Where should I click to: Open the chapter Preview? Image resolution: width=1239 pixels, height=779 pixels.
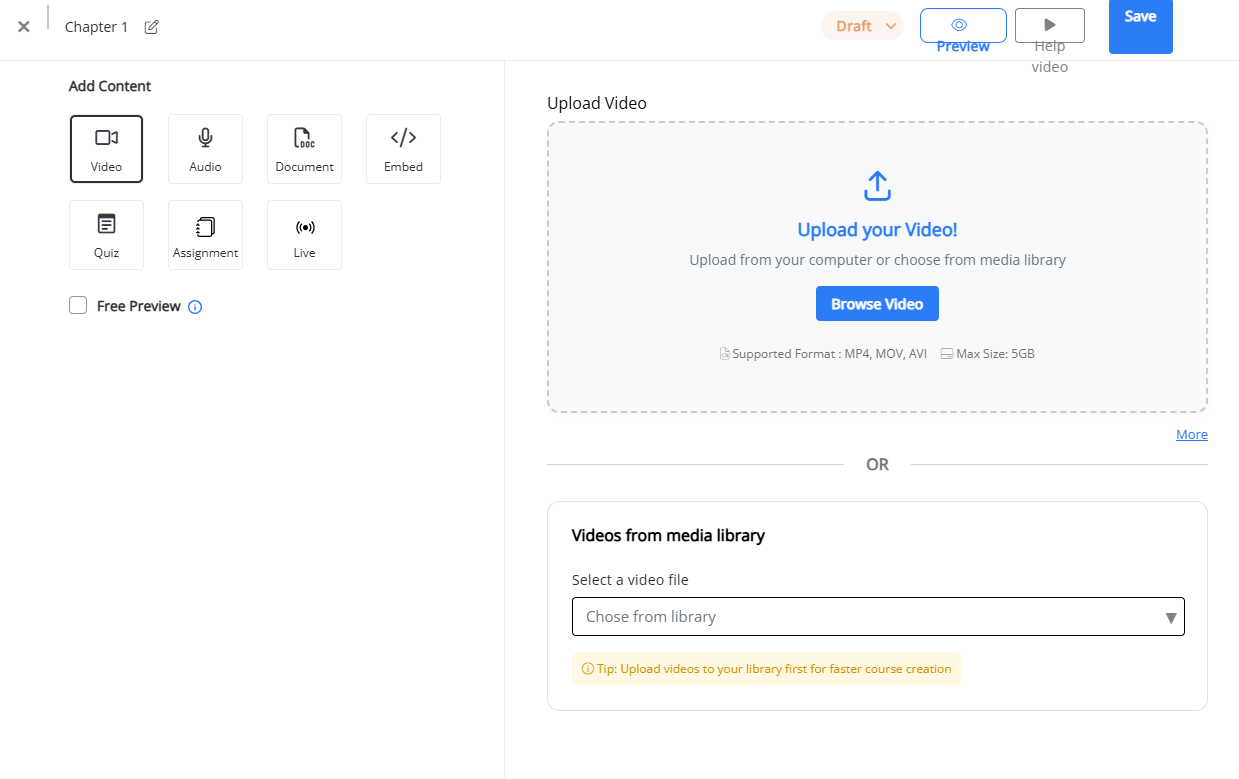[x=962, y=26]
